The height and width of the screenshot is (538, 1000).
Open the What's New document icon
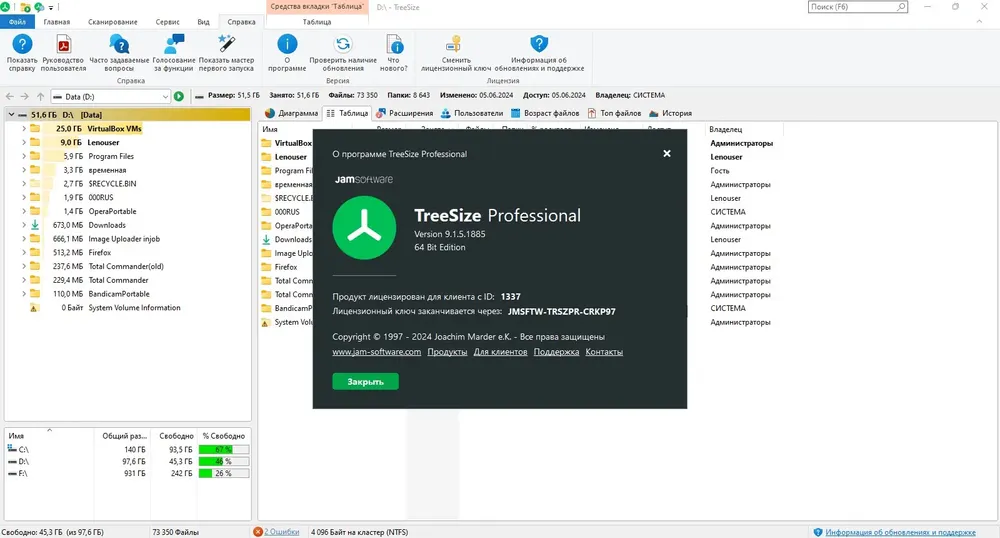pos(394,45)
